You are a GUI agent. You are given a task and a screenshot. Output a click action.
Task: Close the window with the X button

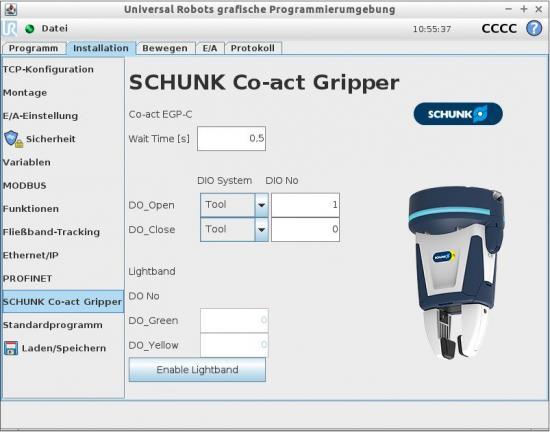point(539,9)
